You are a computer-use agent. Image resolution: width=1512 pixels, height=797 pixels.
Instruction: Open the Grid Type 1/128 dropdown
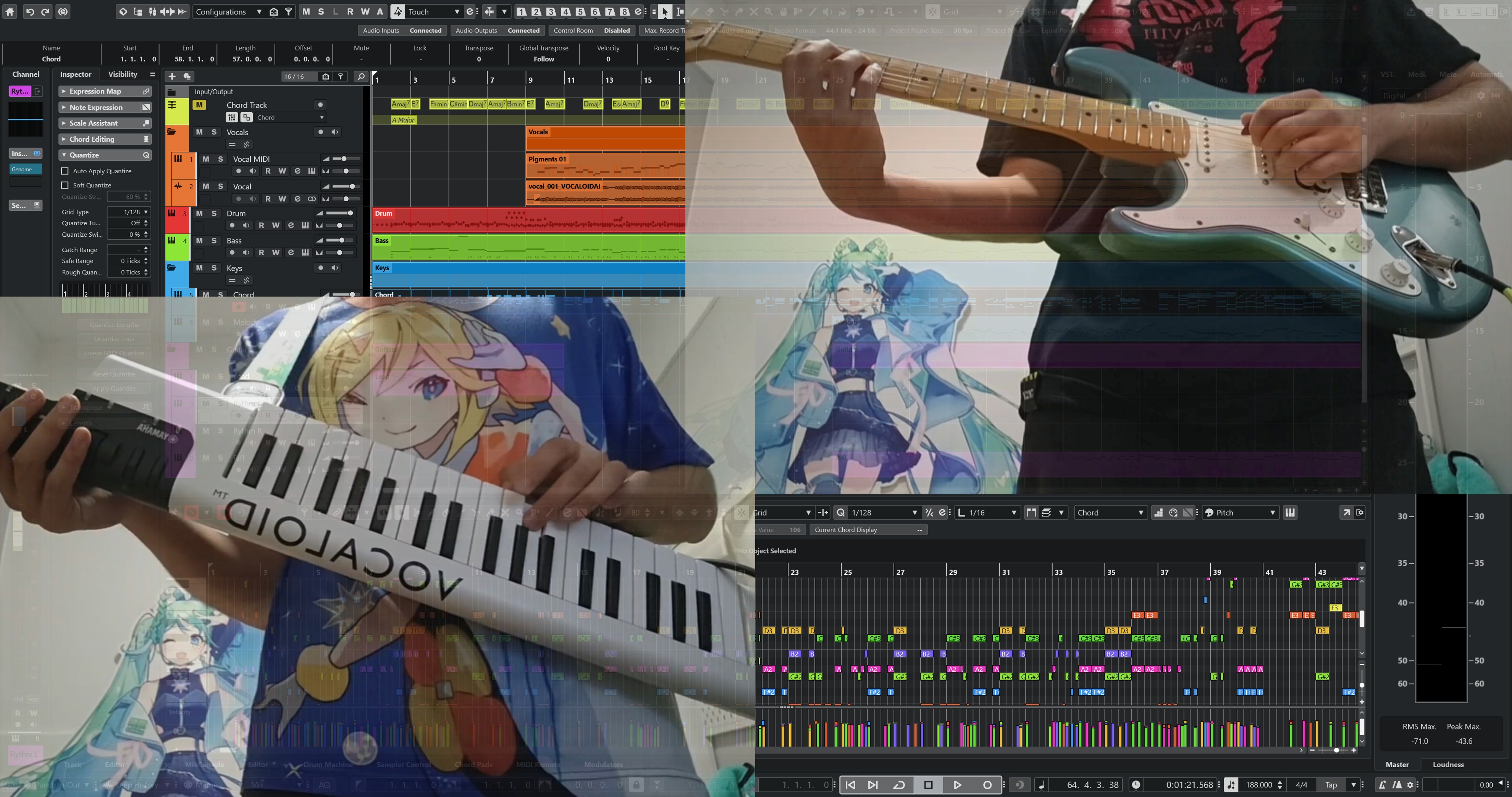pos(129,212)
